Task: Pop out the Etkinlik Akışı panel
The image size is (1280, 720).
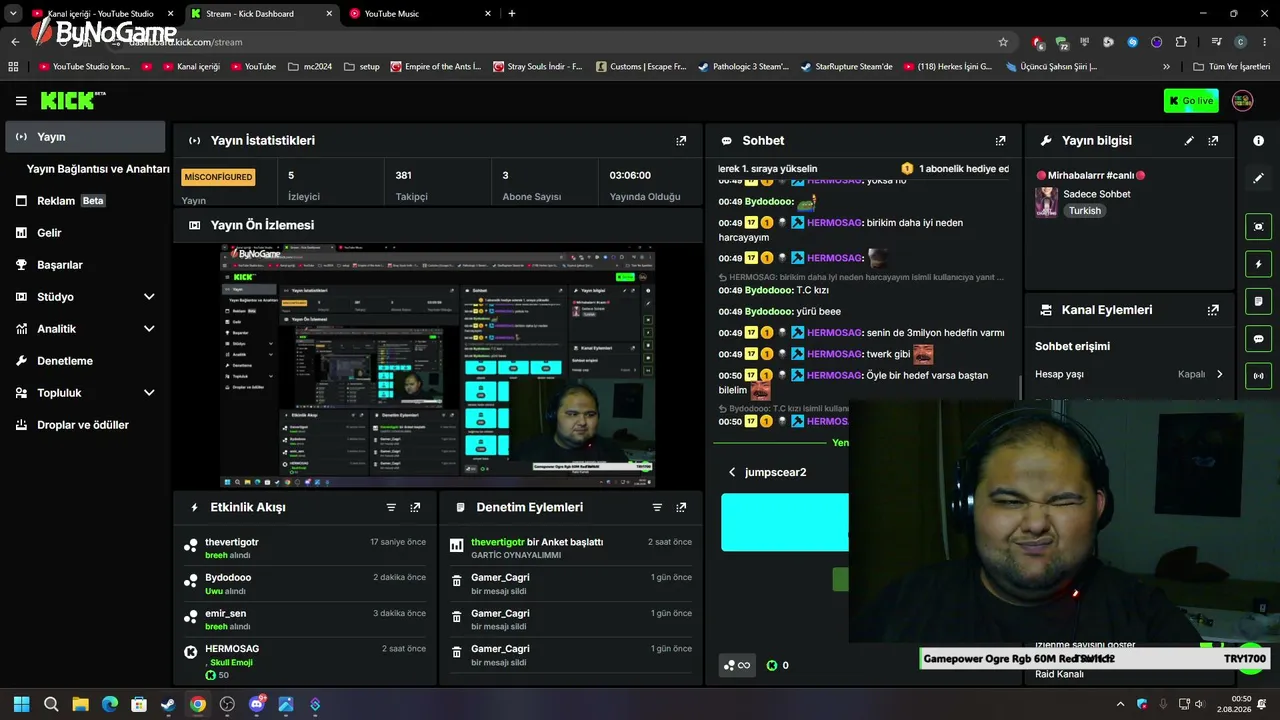Action: coord(415,507)
